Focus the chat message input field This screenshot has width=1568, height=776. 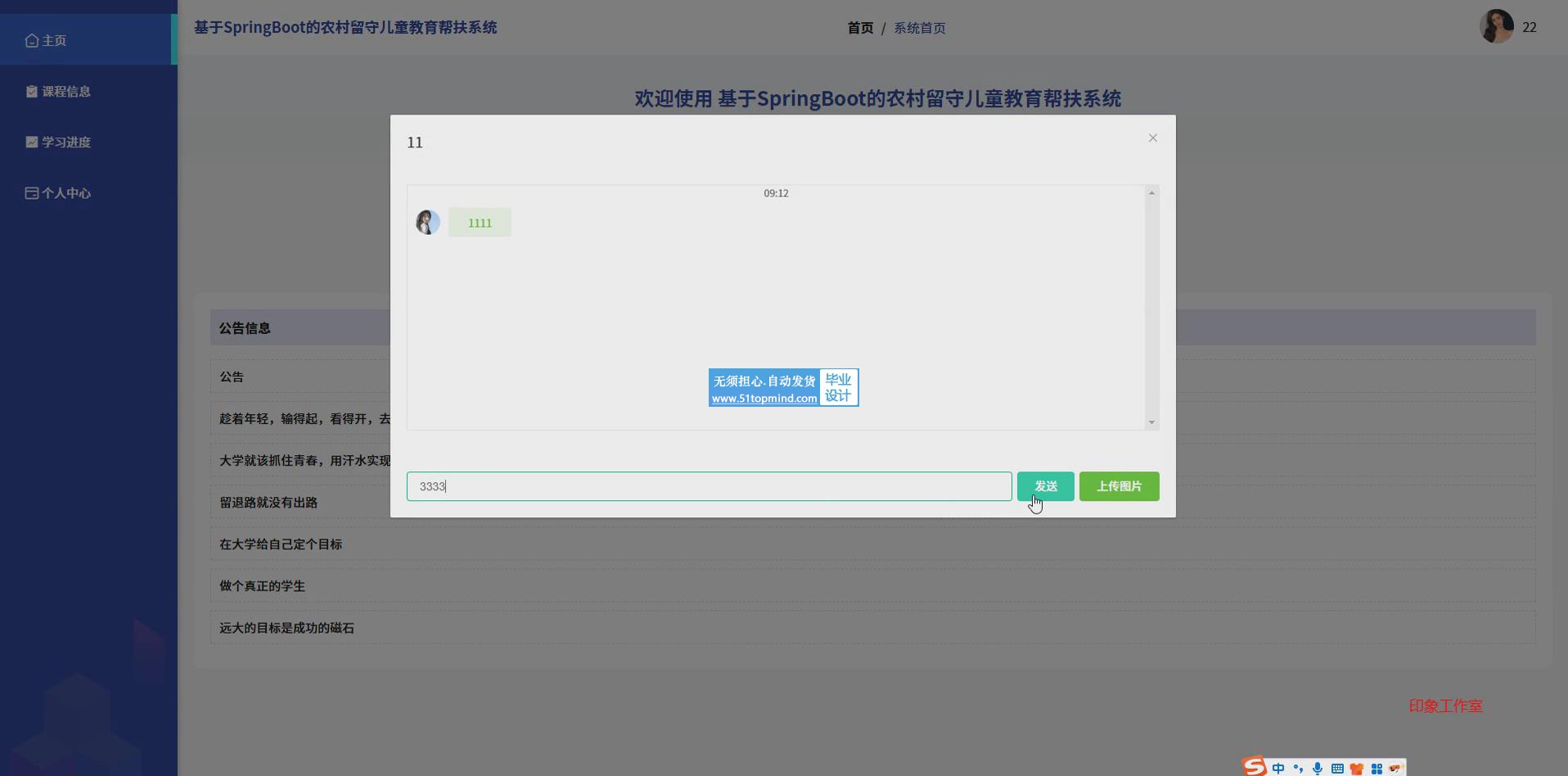click(709, 486)
